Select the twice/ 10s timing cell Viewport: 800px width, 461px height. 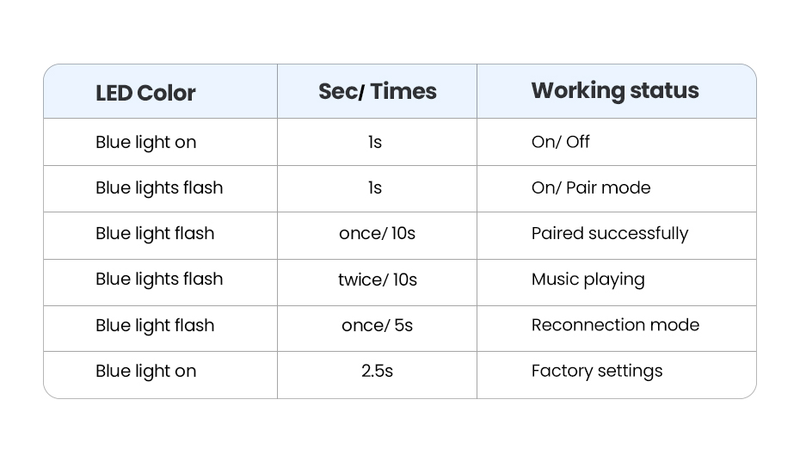pyautogui.click(x=376, y=280)
